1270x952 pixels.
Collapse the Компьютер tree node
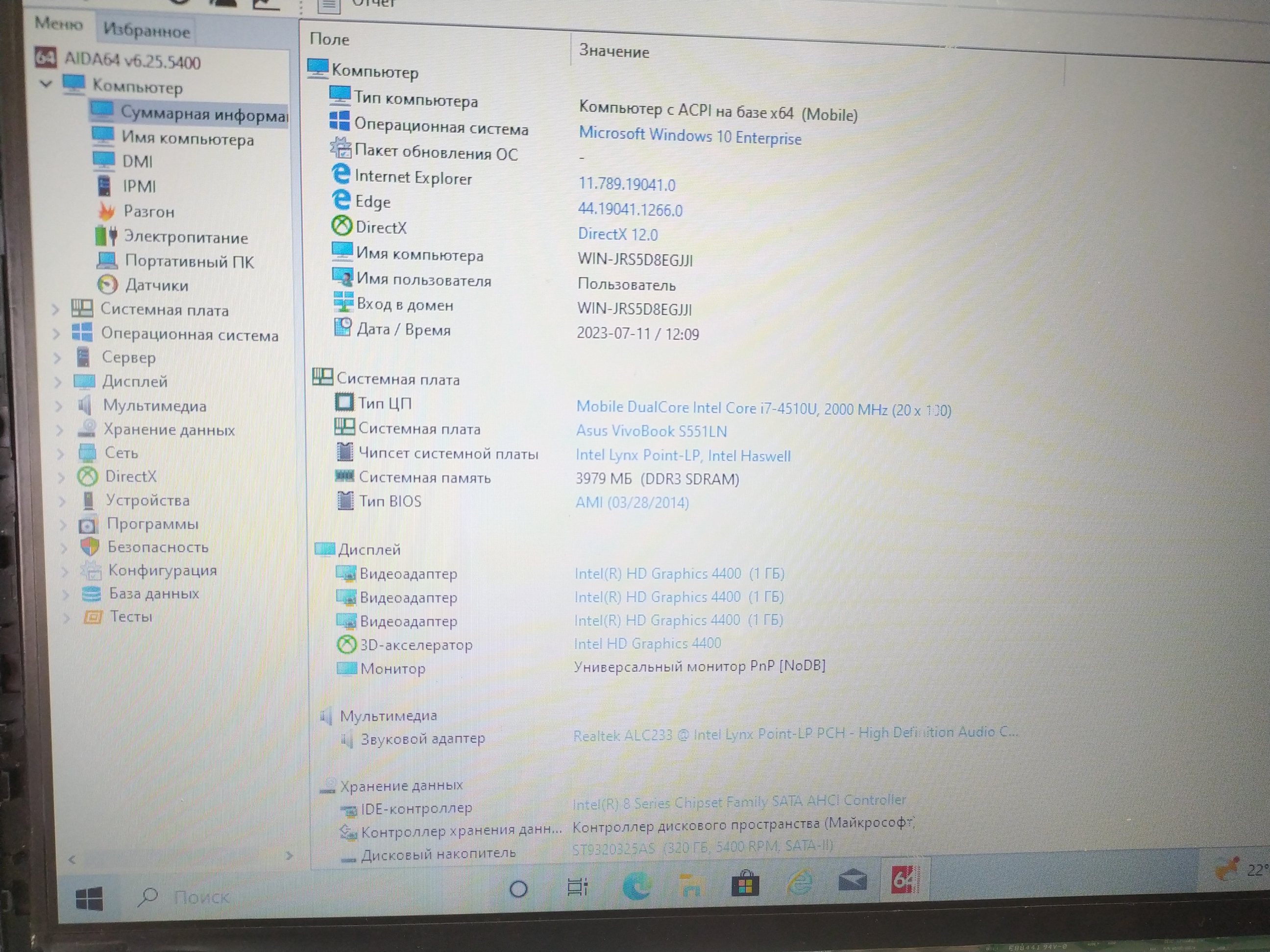pyautogui.click(x=46, y=84)
